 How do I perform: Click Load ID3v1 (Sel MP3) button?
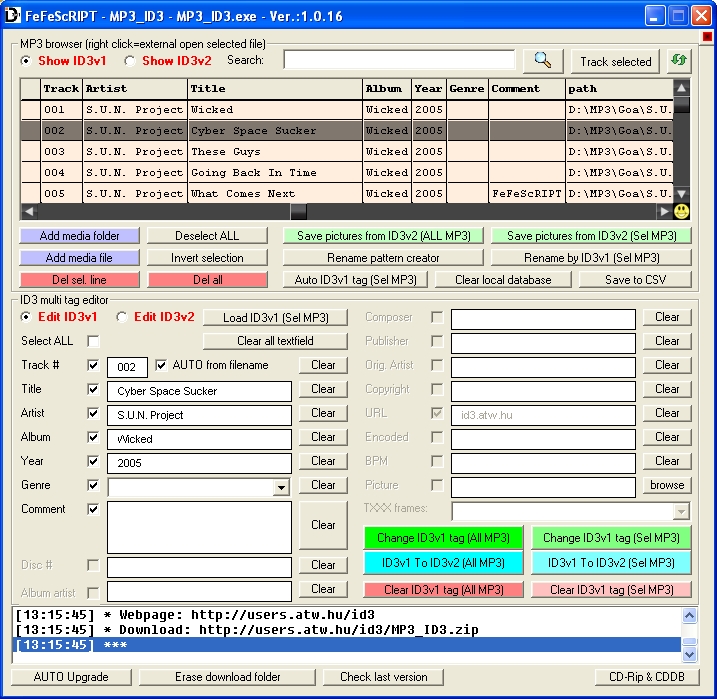click(x=275, y=317)
